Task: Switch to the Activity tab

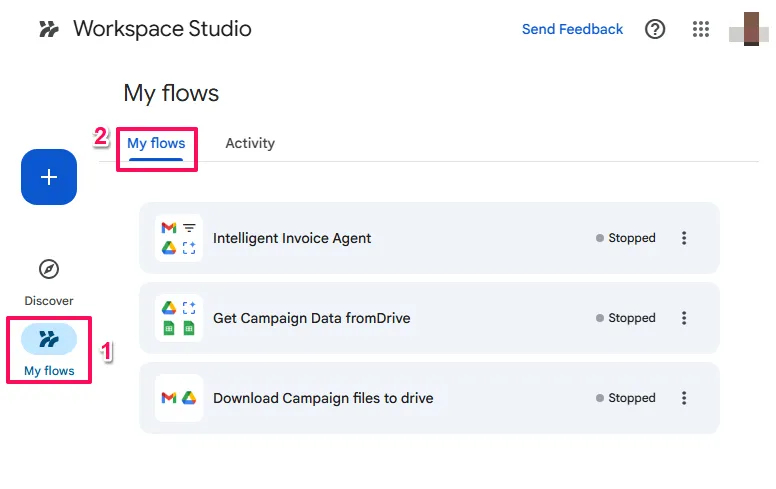Action: 250,143
